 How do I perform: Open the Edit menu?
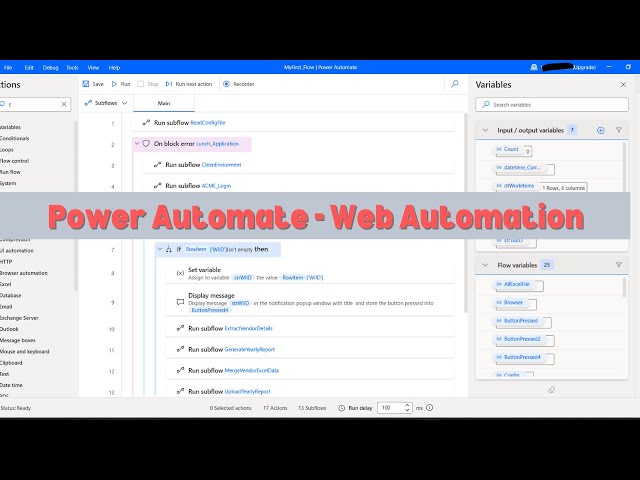(x=29, y=67)
